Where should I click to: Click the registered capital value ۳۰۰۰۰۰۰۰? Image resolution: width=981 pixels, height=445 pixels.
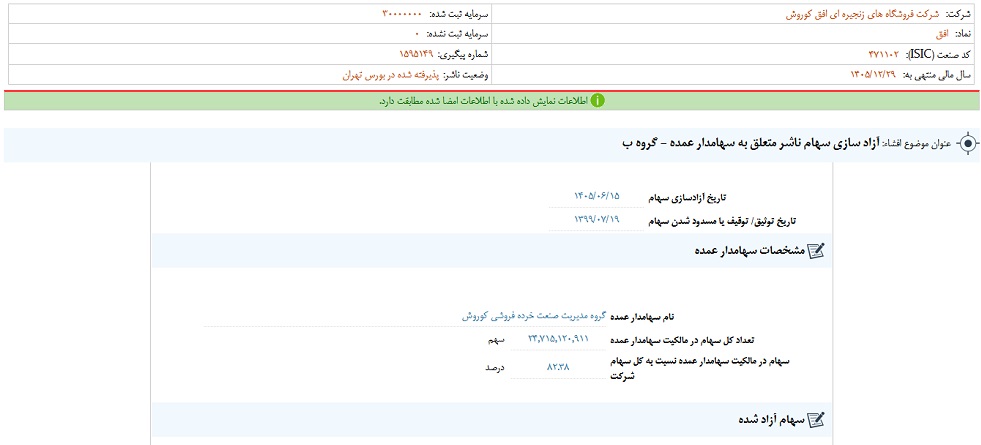coord(402,14)
